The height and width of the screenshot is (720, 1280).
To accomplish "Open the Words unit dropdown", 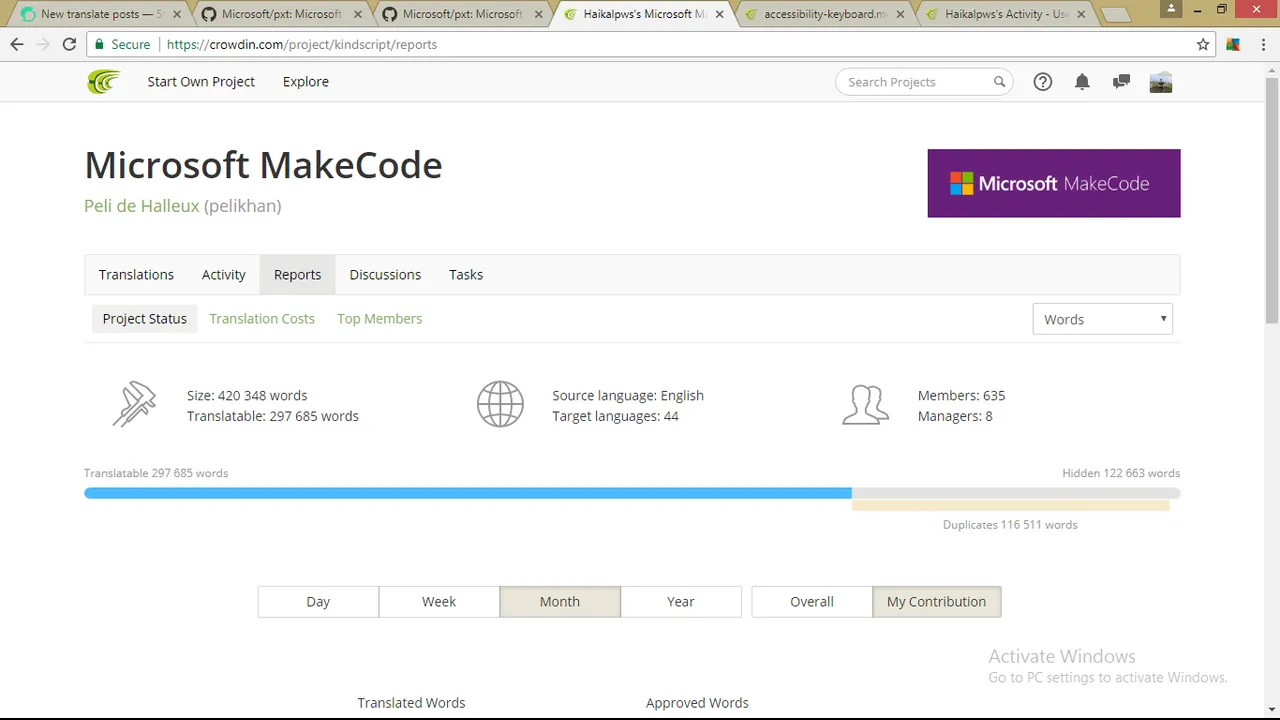I will pyautogui.click(x=1102, y=319).
